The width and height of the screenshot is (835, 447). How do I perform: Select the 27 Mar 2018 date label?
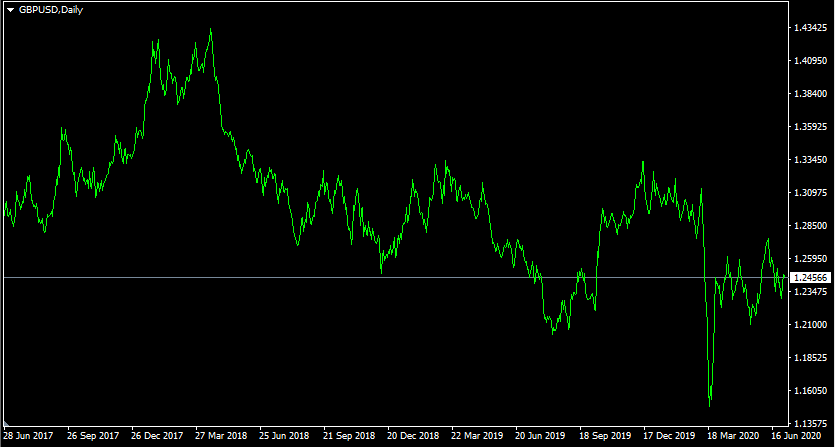point(221,436)
